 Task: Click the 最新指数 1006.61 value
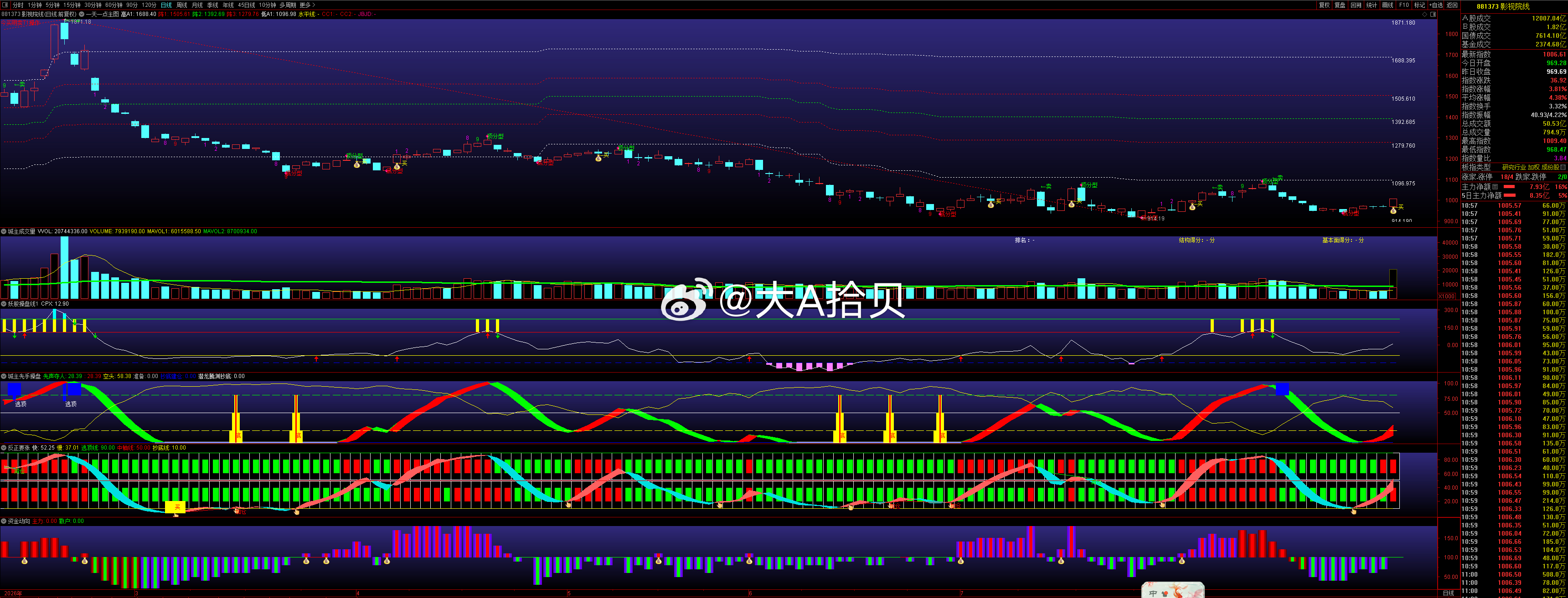[1554, 55]
